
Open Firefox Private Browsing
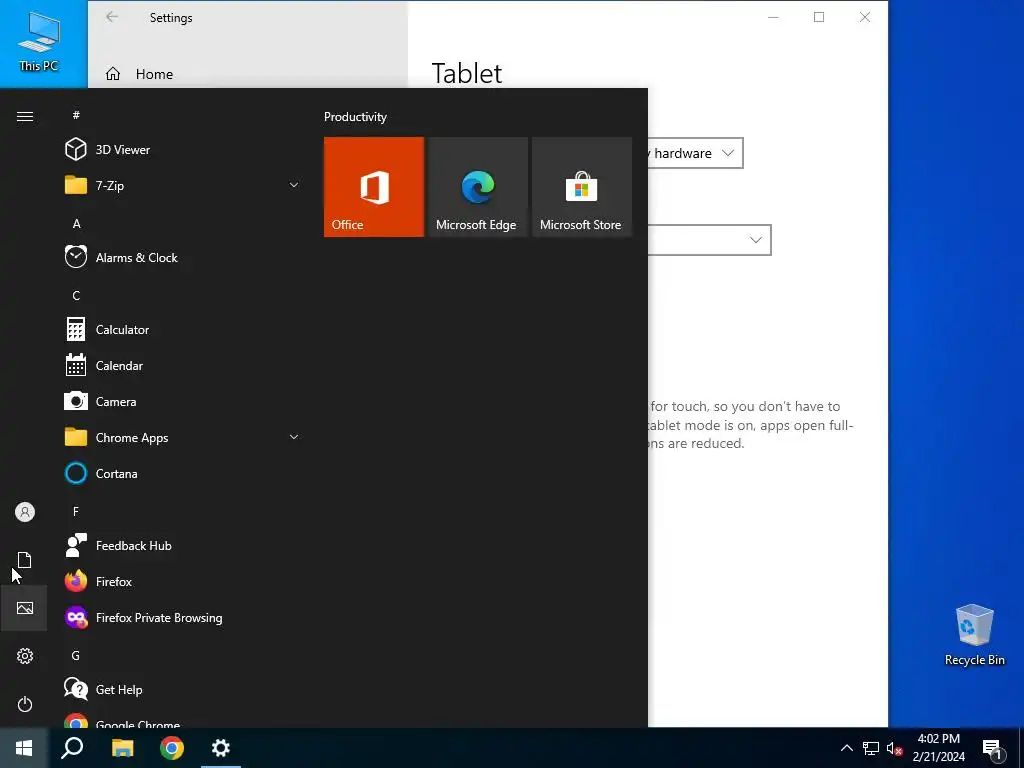[x=183, y=617]
